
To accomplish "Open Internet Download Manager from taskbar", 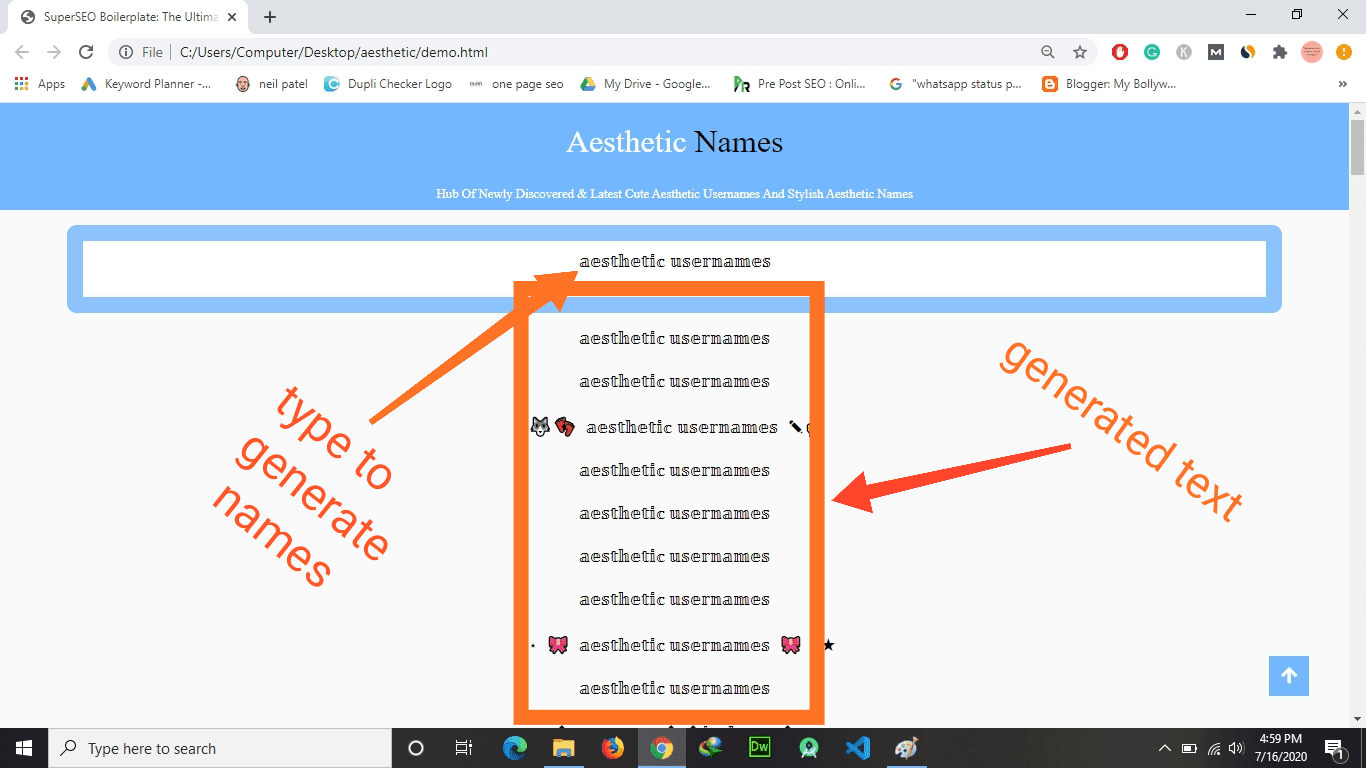I will [x=711, y=748].
